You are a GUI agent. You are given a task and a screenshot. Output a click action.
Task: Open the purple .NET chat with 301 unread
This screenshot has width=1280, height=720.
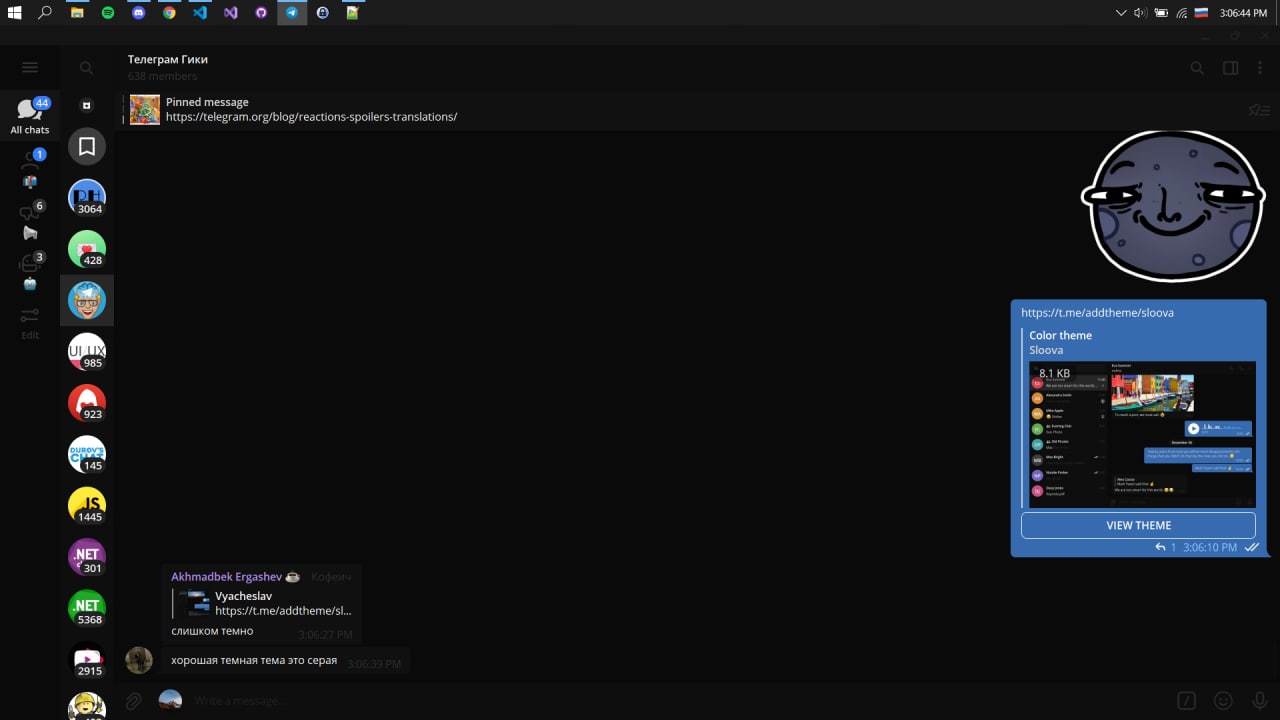point(87,557)
